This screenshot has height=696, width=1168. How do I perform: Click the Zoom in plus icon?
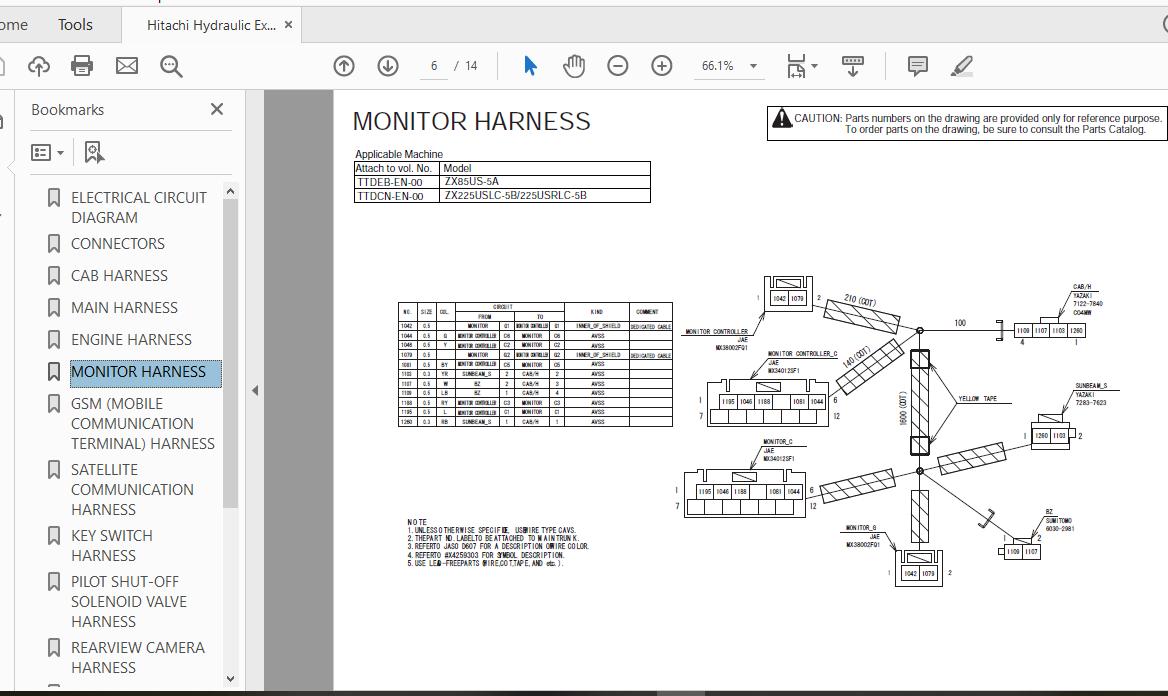point(661,66)
